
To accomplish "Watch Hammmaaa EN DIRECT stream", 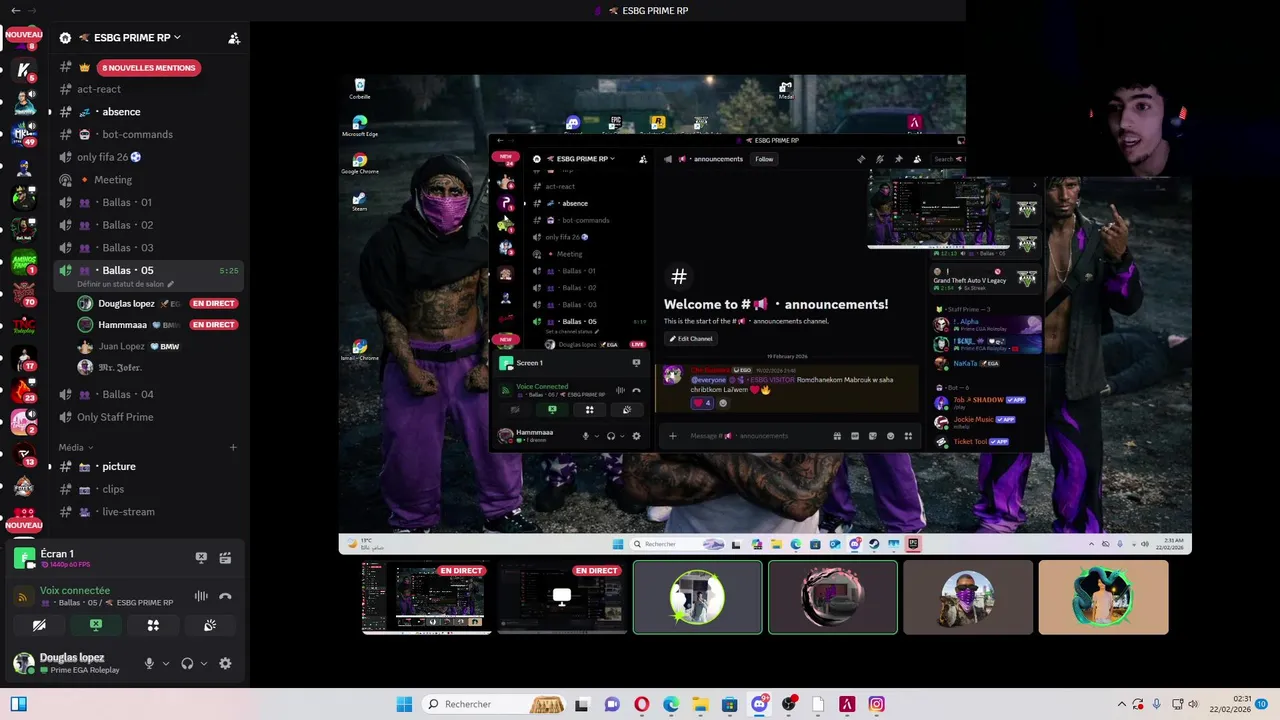I will (214, 325).
